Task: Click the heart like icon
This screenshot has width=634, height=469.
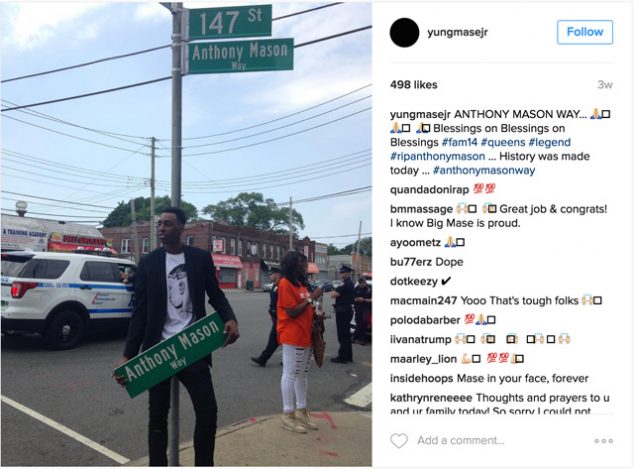Action: (399, 440)
